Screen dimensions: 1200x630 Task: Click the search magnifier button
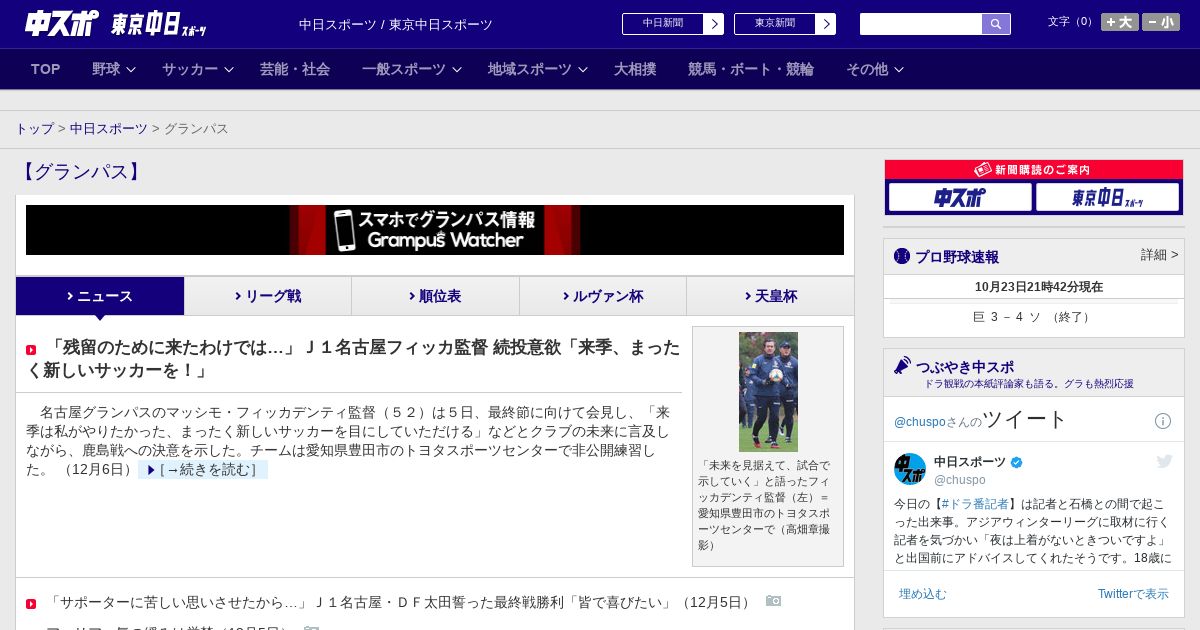click(x=996, y=24)
